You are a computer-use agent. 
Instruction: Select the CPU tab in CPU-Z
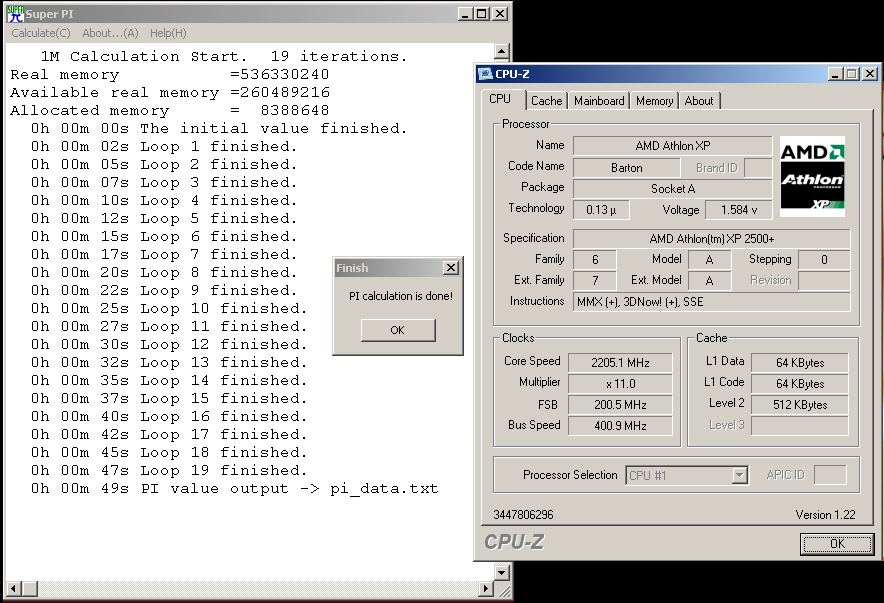point(501,99)
